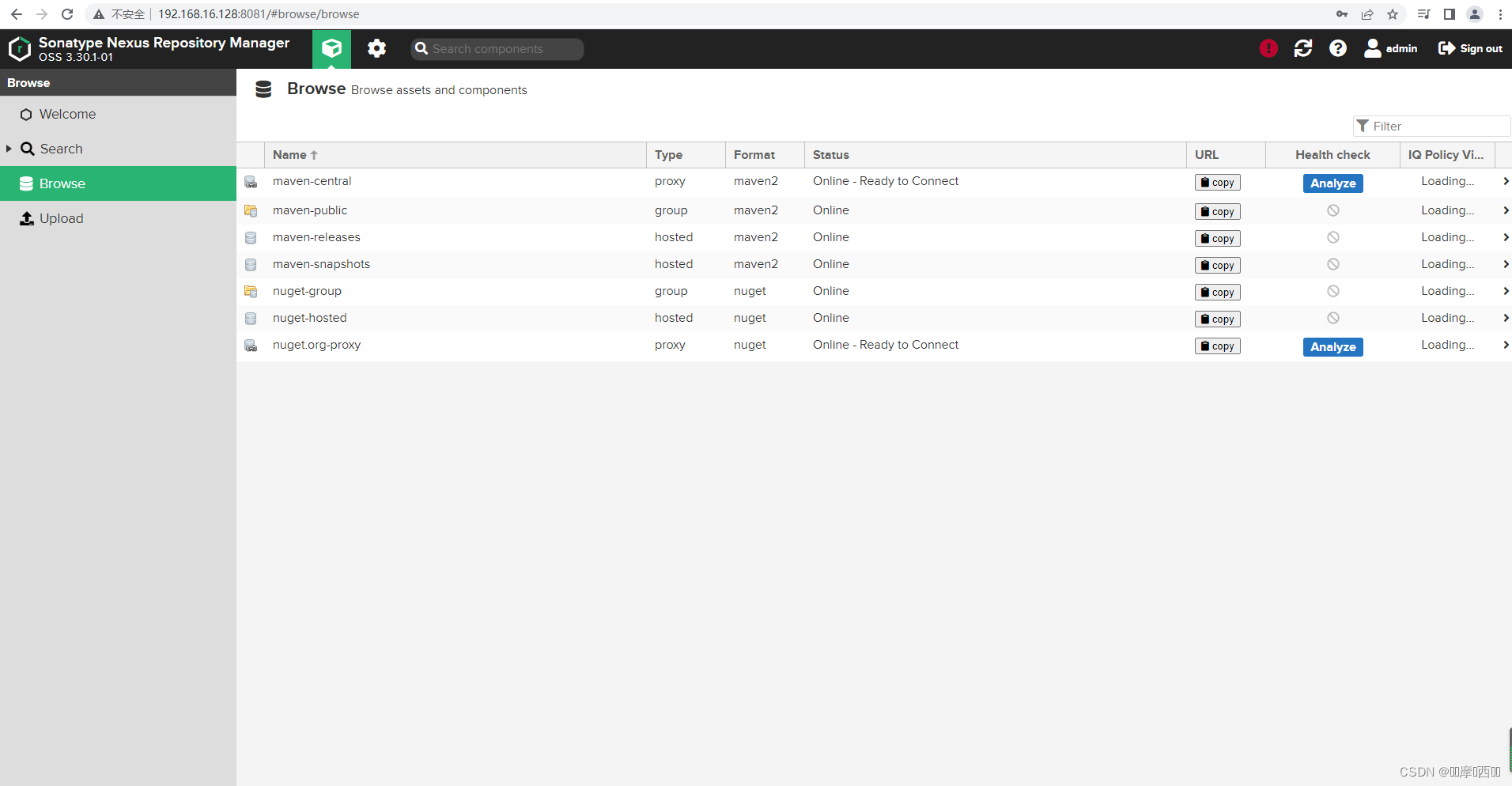Open the Administration gear icon
The image size is (1512, 786).
pos(376,48)
